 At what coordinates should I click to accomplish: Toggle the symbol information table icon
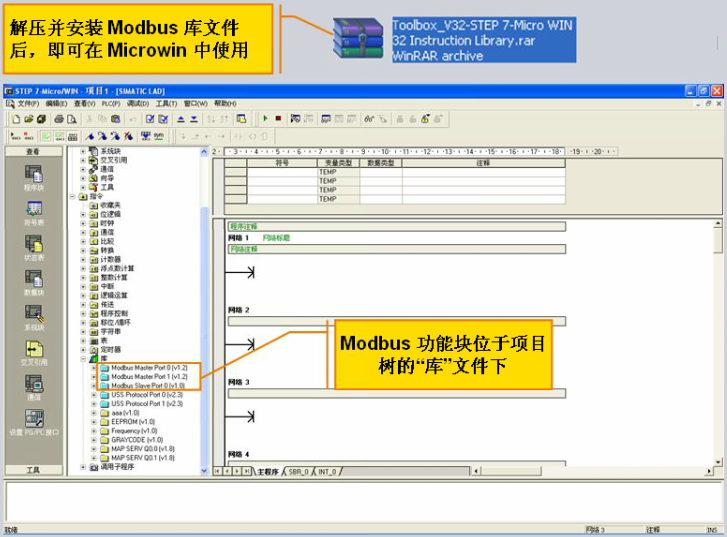pyautogui.click(x=72, y=136)
